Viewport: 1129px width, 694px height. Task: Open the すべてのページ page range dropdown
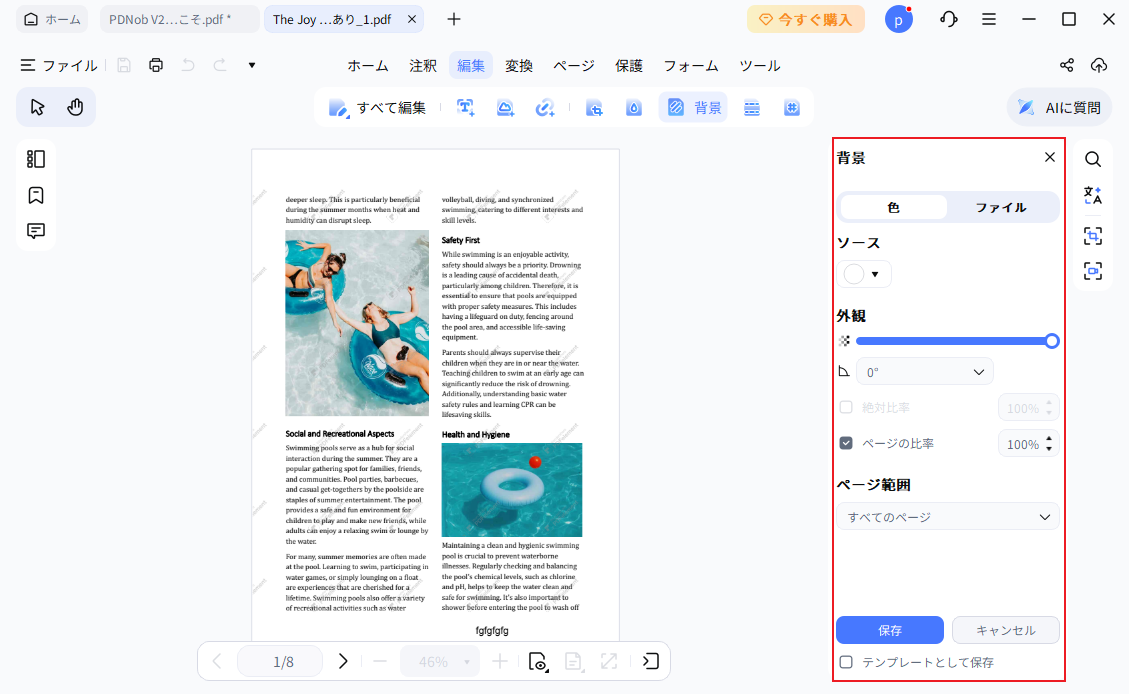coord(947,517)
